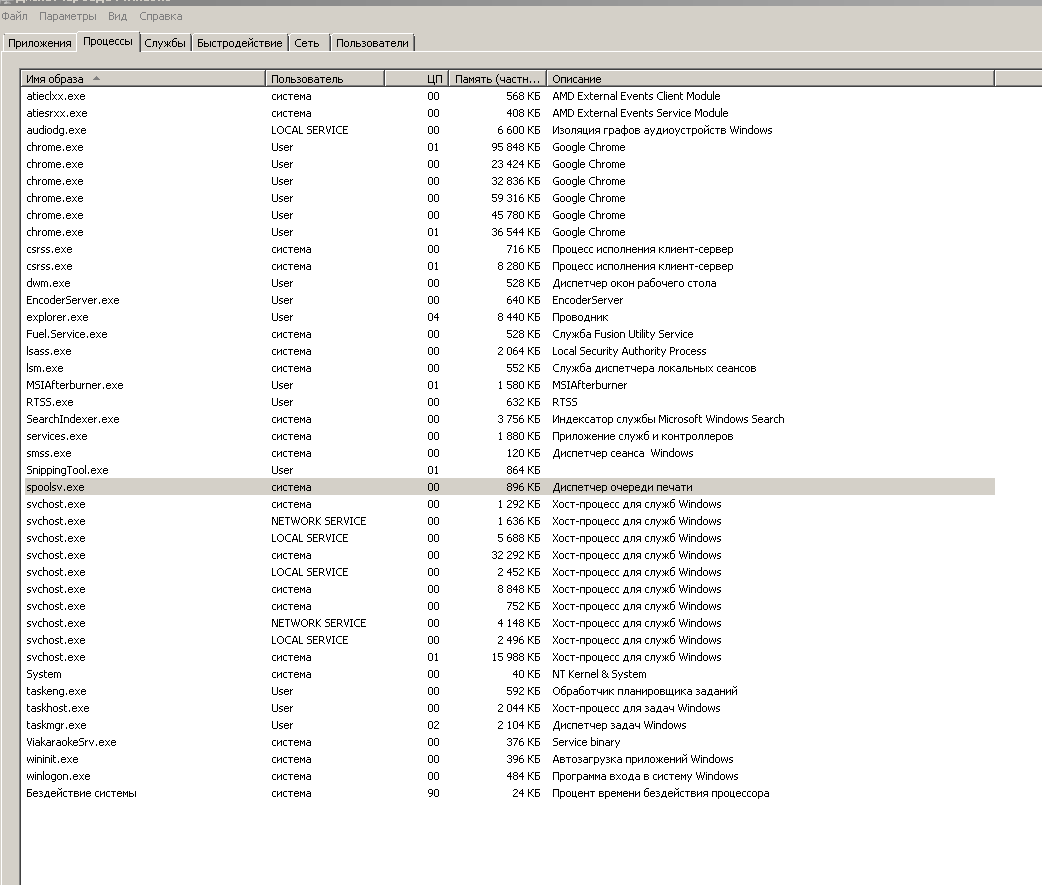Switch to the Сеть tab
Image resolution: width=1042 pixels, height=885 pixels.
[x=307, y=43]
